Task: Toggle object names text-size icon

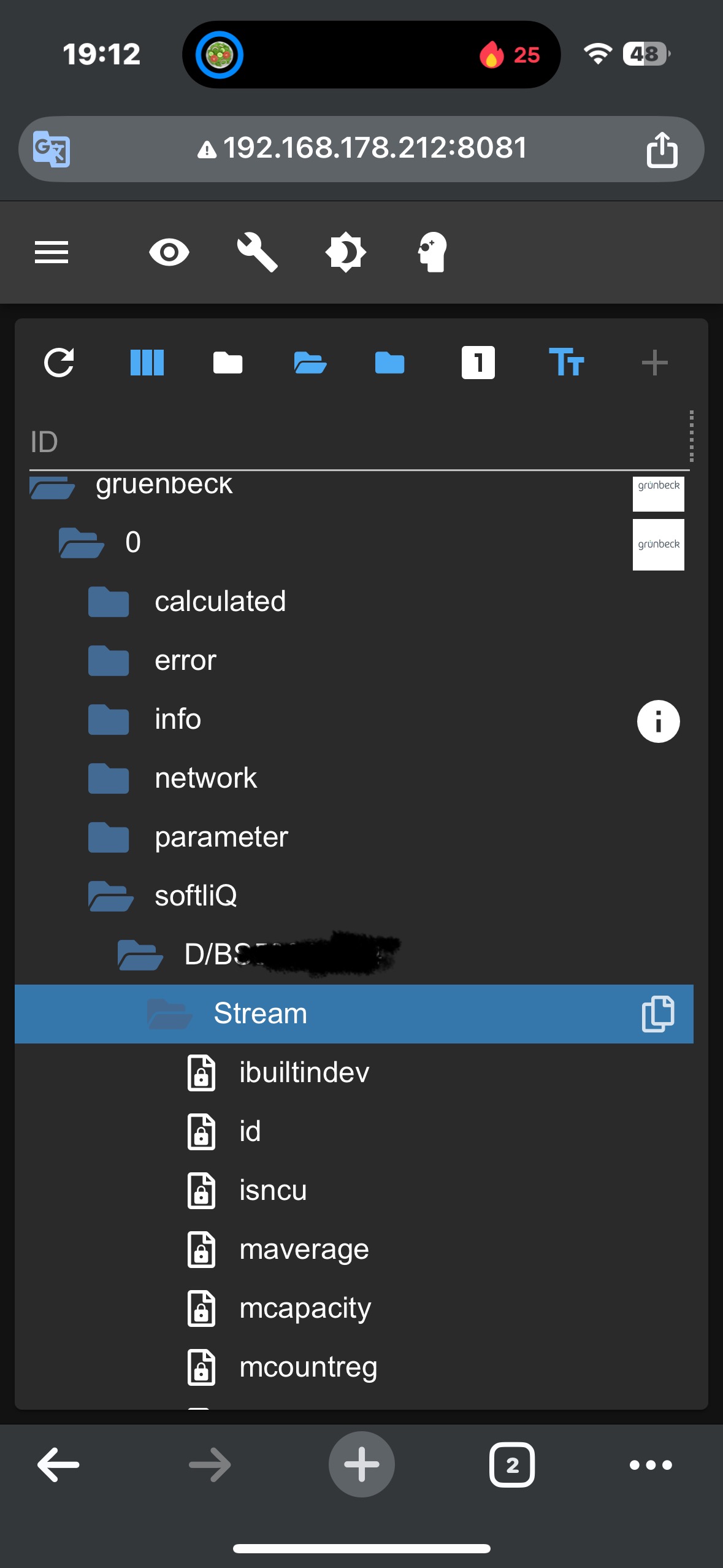Action: (567, 363)
